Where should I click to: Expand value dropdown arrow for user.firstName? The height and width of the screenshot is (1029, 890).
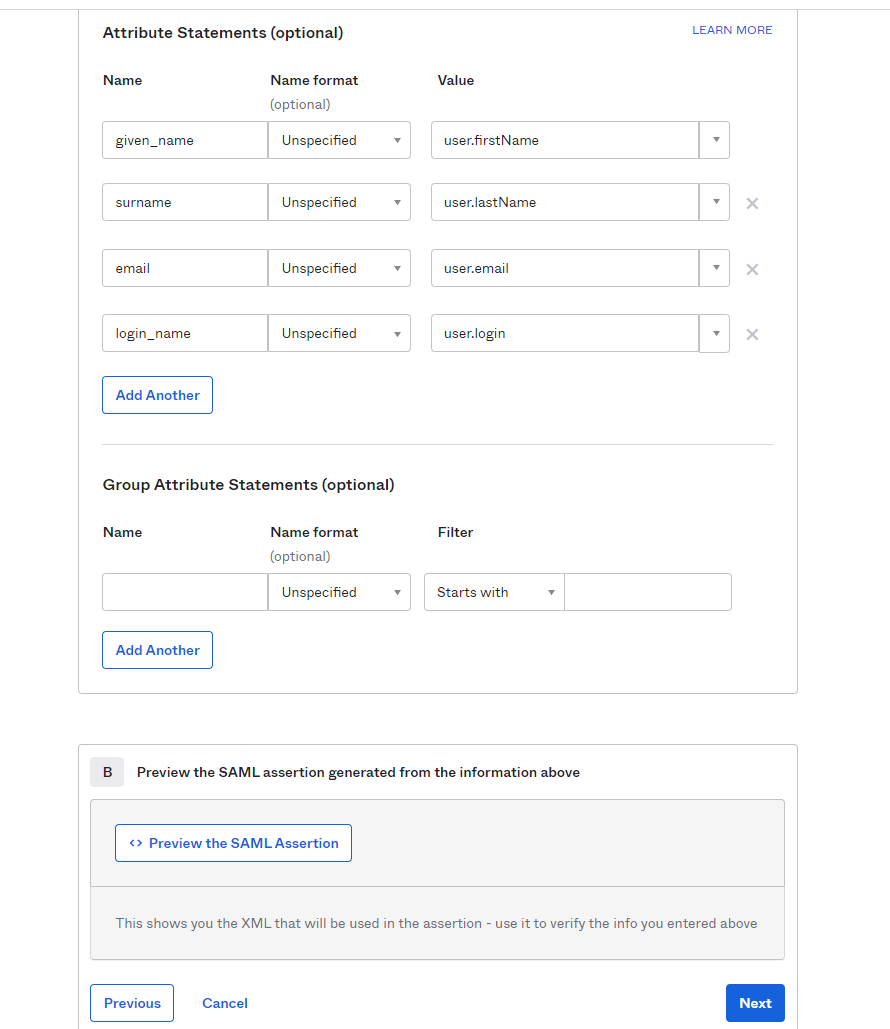tap(715, 140)
